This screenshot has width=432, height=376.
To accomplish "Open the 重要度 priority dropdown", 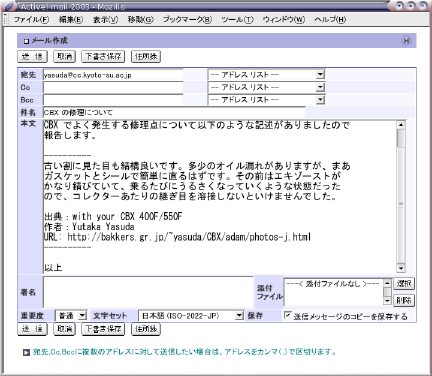I will (82, 315).
